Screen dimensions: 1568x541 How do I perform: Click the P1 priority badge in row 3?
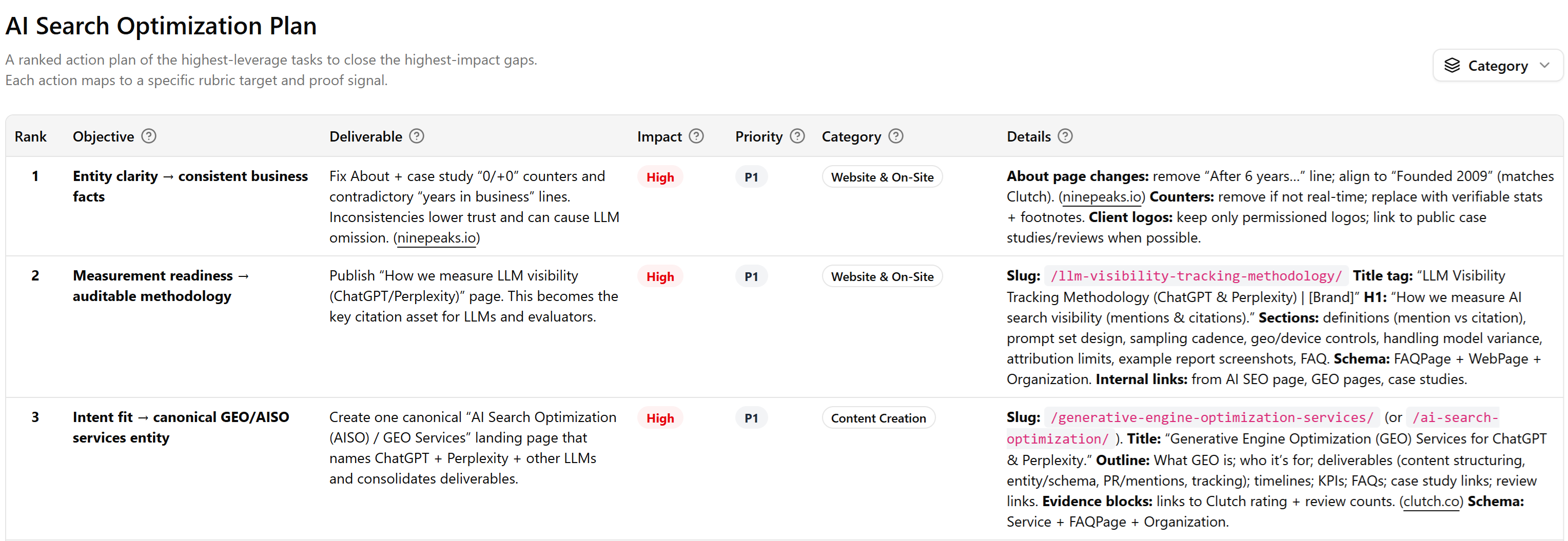(x=751, y=418)
